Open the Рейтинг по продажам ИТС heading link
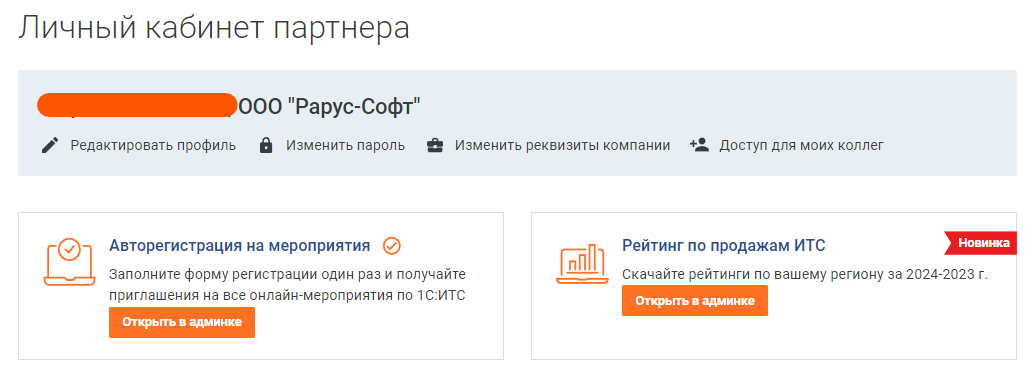The width and height of the screenshot is (1036, 378). (724, 246)
